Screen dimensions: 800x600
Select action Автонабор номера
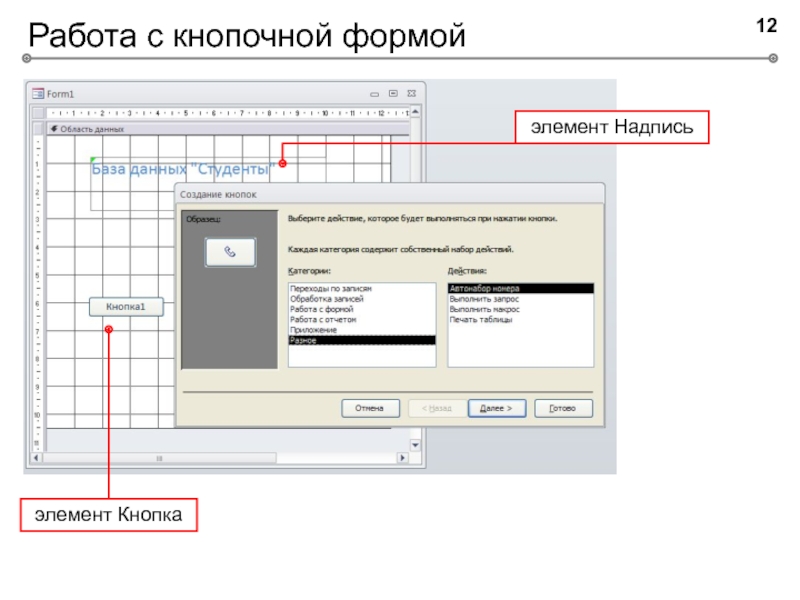click(x=521, y=288)
